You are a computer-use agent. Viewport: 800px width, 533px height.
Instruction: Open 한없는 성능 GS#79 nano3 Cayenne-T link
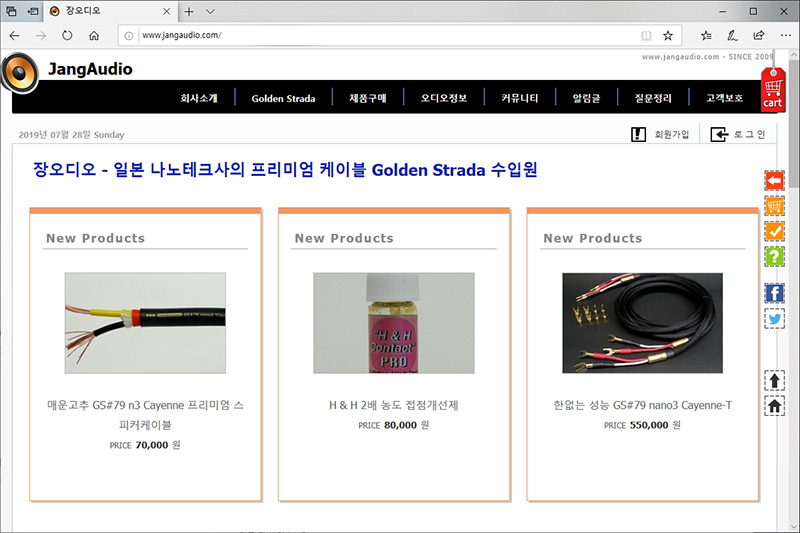click(x=642, y=405)
